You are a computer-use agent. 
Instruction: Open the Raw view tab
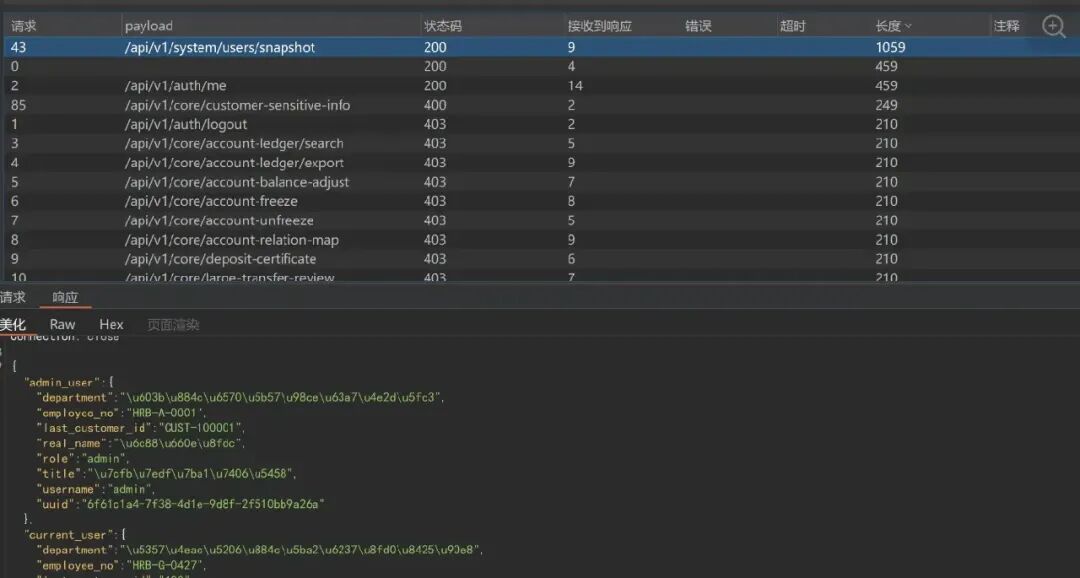pyautogui.click(x=62, y=324)
